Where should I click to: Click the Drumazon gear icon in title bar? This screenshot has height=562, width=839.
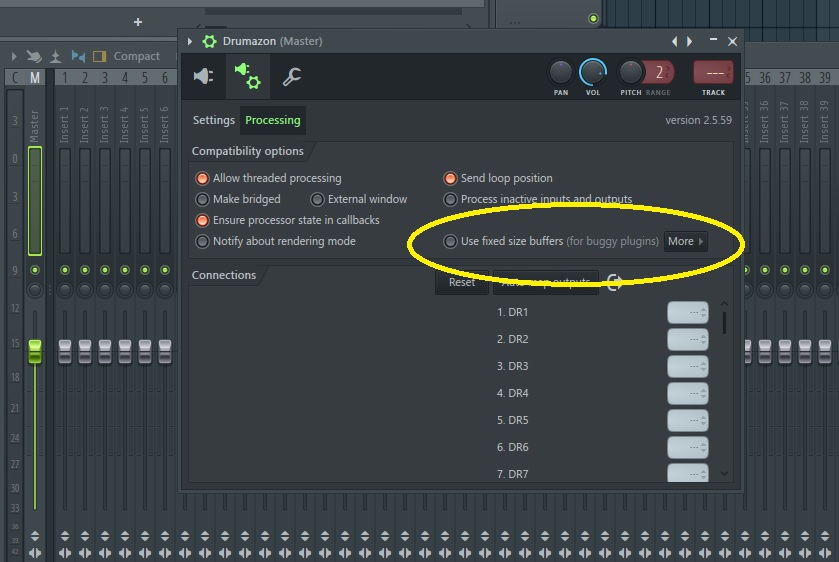coord(209,41)
